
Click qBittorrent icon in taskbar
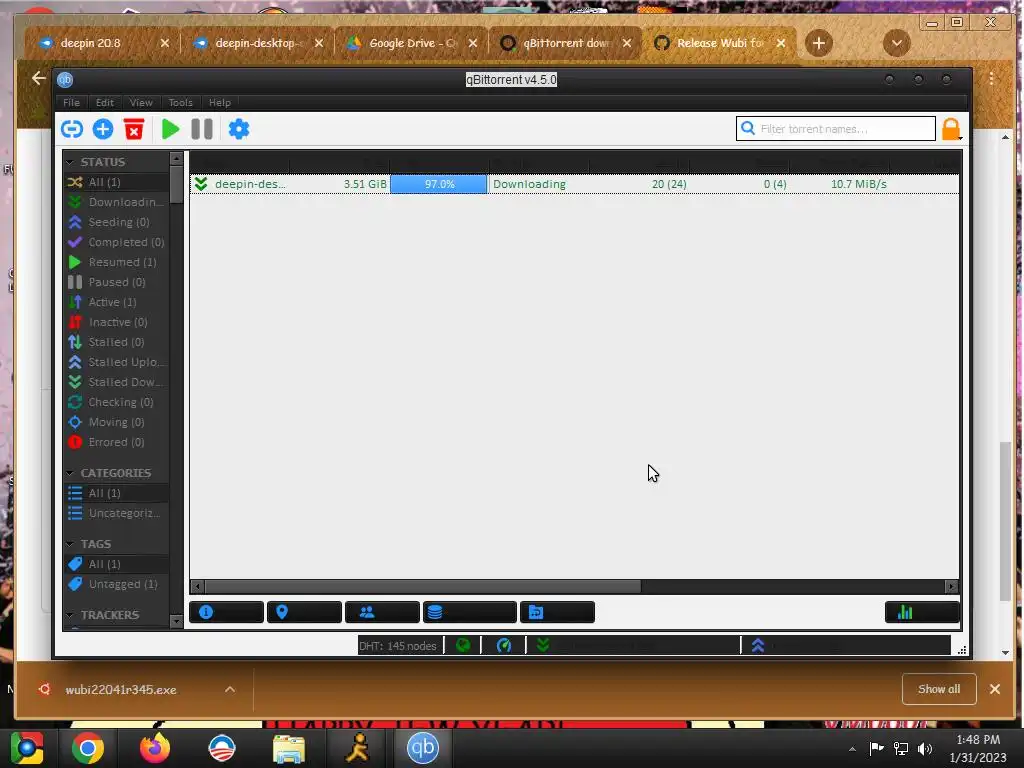coord(423,748)
